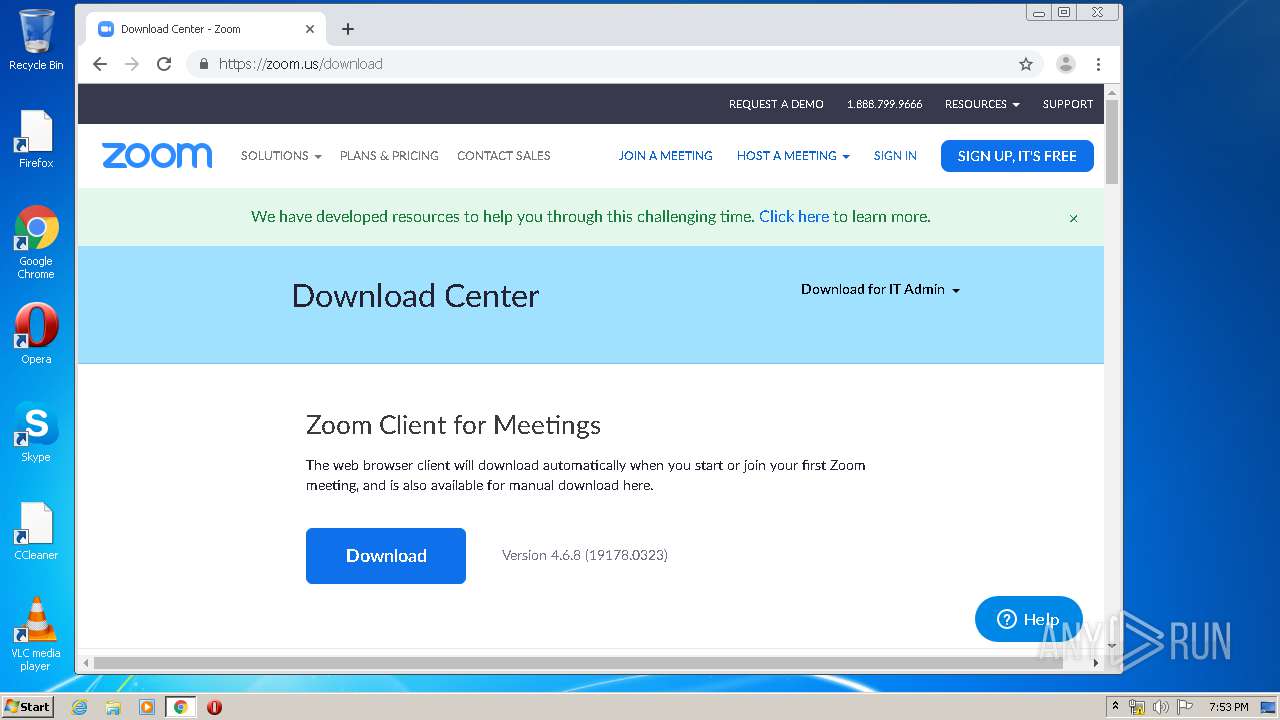This screenshot has width=1280, height=720.
Task: Click the vertical scrollbar thumb
Action: pyautogui.click(x=1111, y=141)
